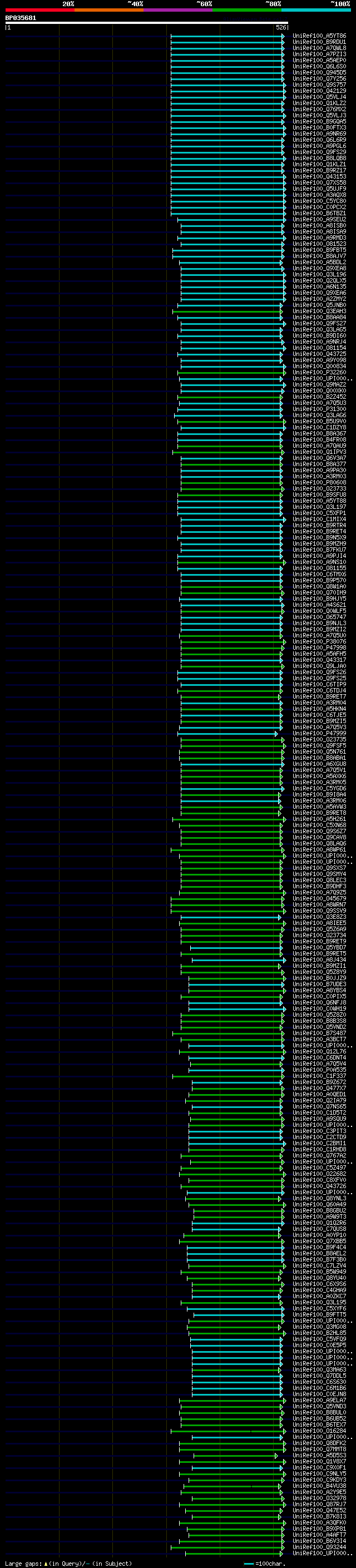Select subject UniRef100_B0FTX3

coord(319,127)
